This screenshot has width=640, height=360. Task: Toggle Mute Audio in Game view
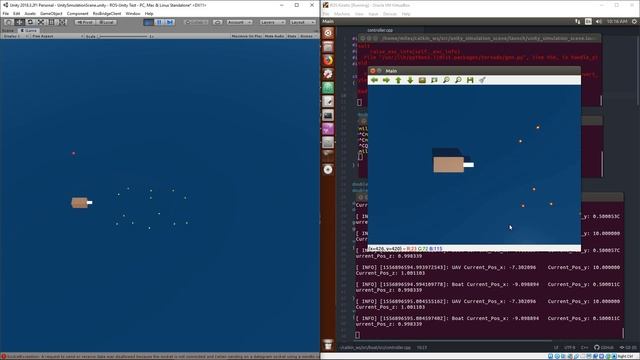coord(274,36)
